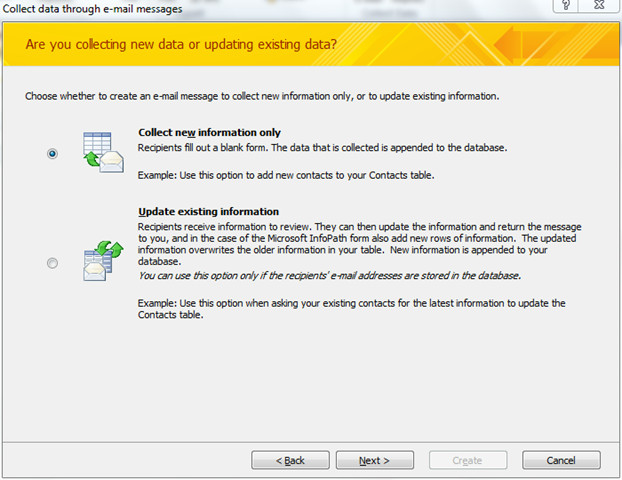Click the Update existing information envelopes icon

tap(101, 262)
